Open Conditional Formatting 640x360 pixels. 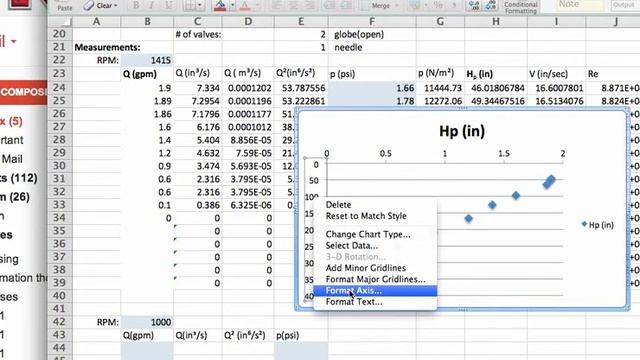pyautogui.click(x=520, y=7)
